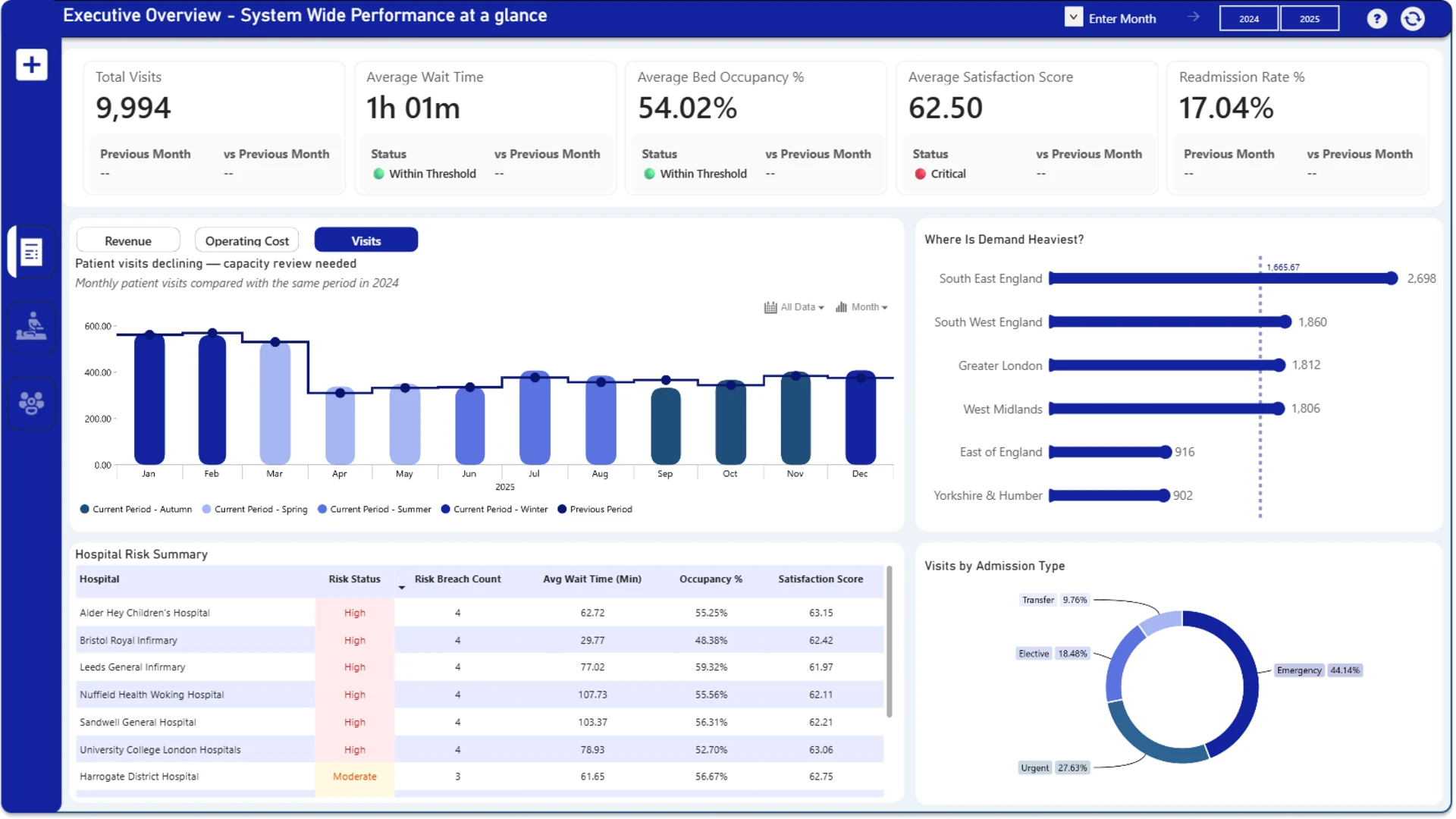This screenshot has height=819, width=1456.
Task: Switch to the Operating Cost tab
Action: (246, 240)
